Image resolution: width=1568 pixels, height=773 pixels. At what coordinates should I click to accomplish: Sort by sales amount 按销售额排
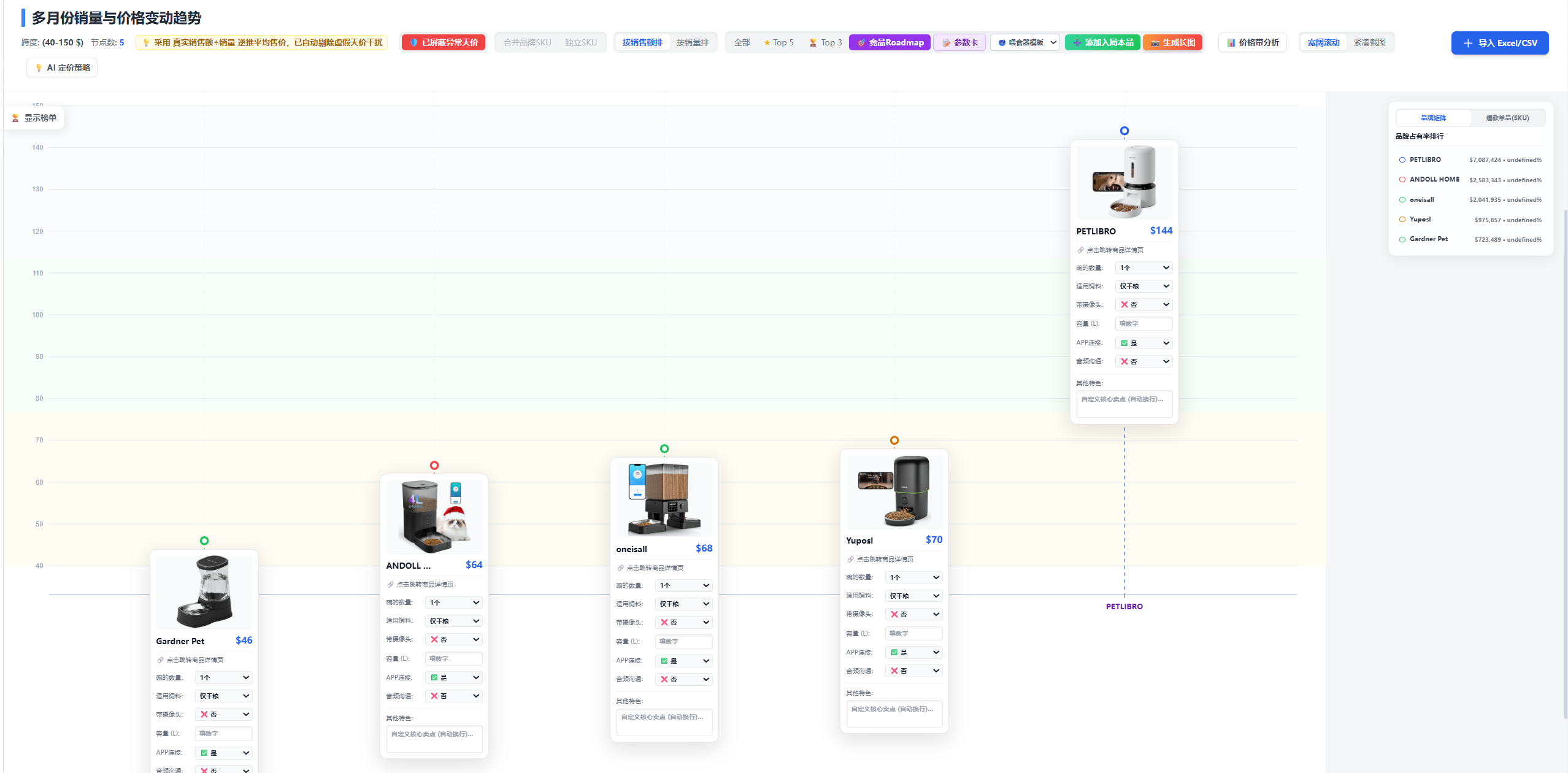(642, 42)
